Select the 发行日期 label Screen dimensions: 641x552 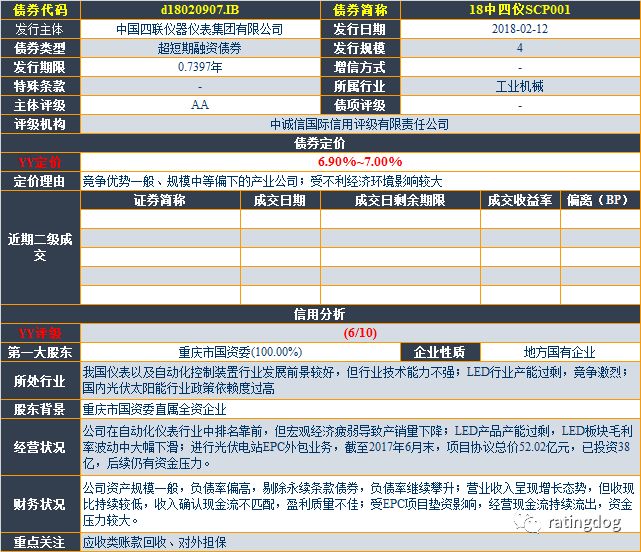pos(360,29)
